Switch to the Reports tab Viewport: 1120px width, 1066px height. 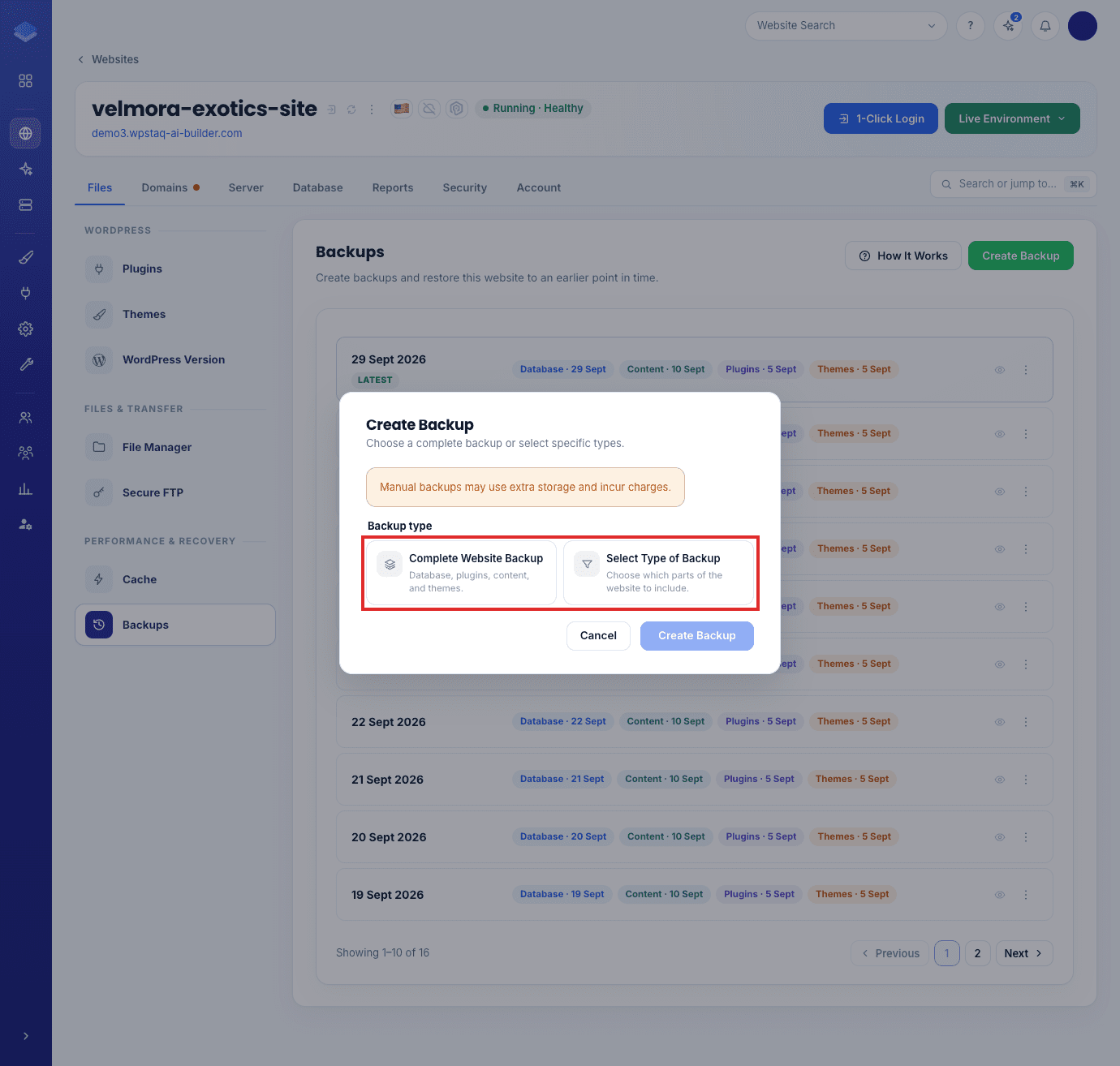pos(393,187)
